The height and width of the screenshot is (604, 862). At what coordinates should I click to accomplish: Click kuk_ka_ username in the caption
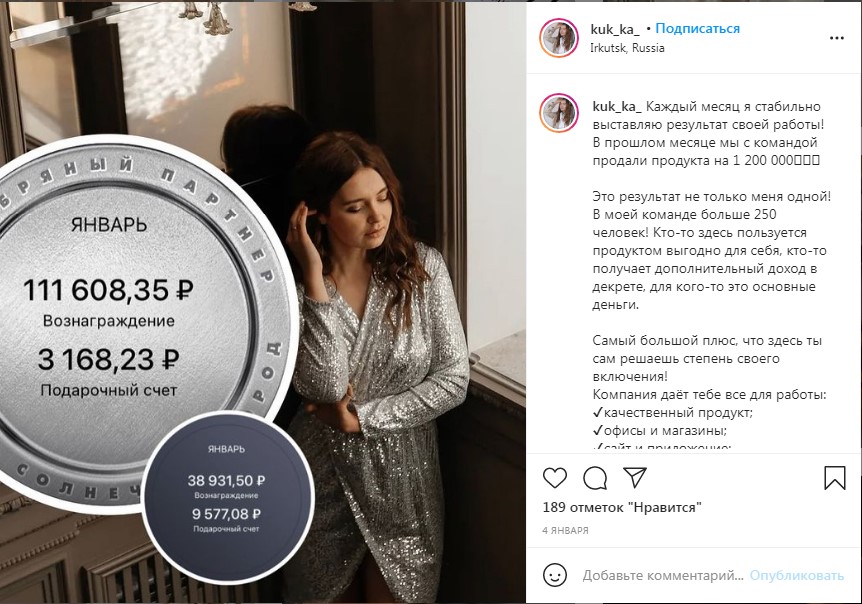617,106
